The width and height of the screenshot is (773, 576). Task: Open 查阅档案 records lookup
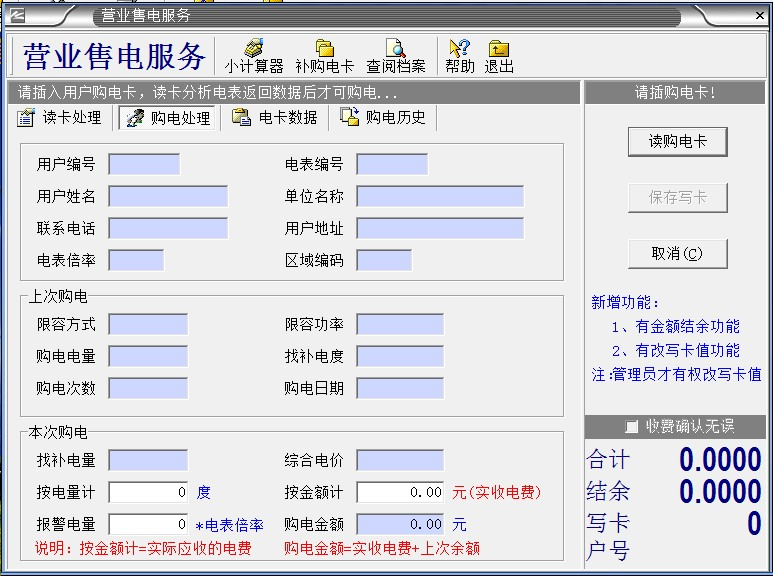coord(395,56)
